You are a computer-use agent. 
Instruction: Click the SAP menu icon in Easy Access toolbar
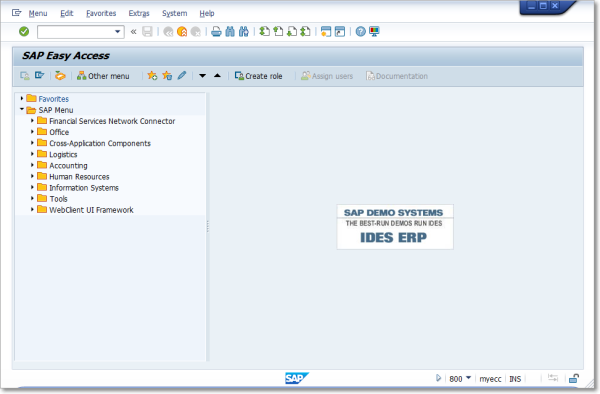pyautogui.click(x=39, y=75)
